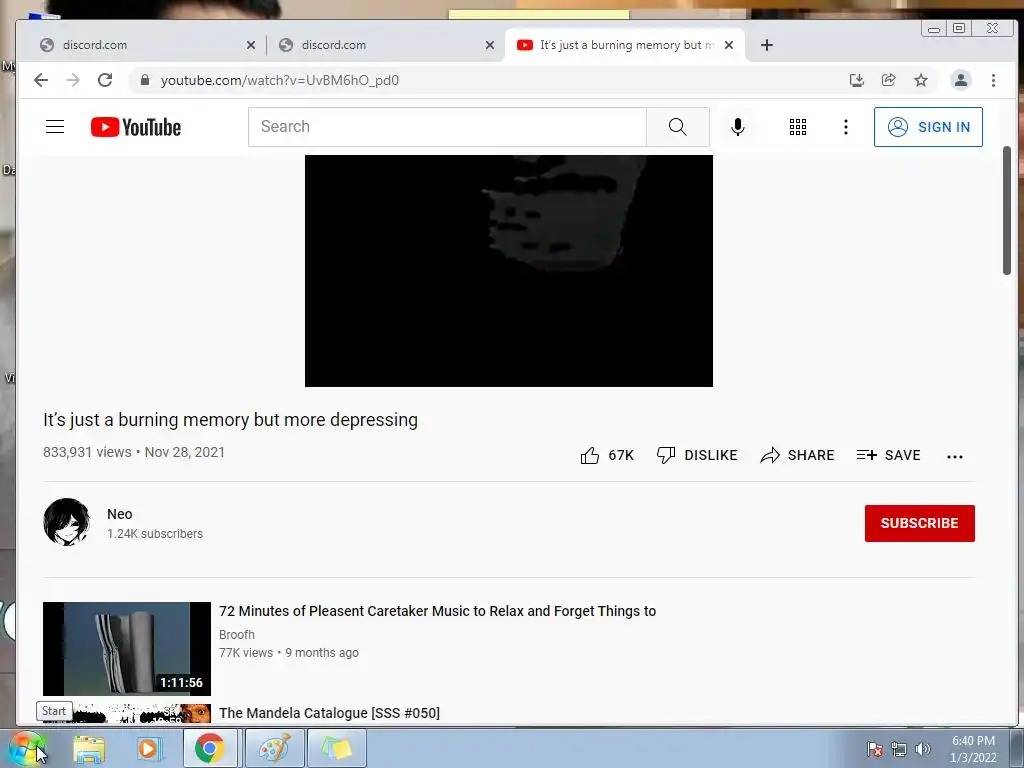This screenshot has height=768, width=1024.
Task: Maximize the Chrome window
Action: [x=959, y=29]
